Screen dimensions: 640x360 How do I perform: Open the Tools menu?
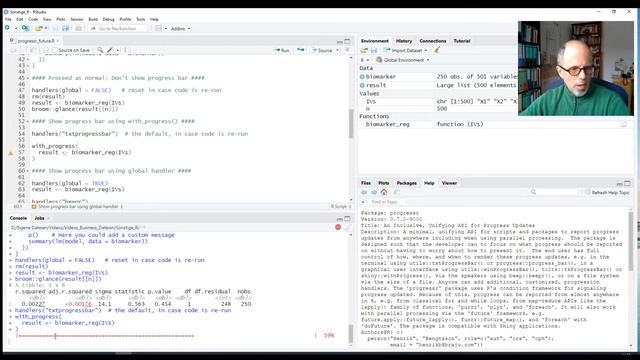pos(140,19)
